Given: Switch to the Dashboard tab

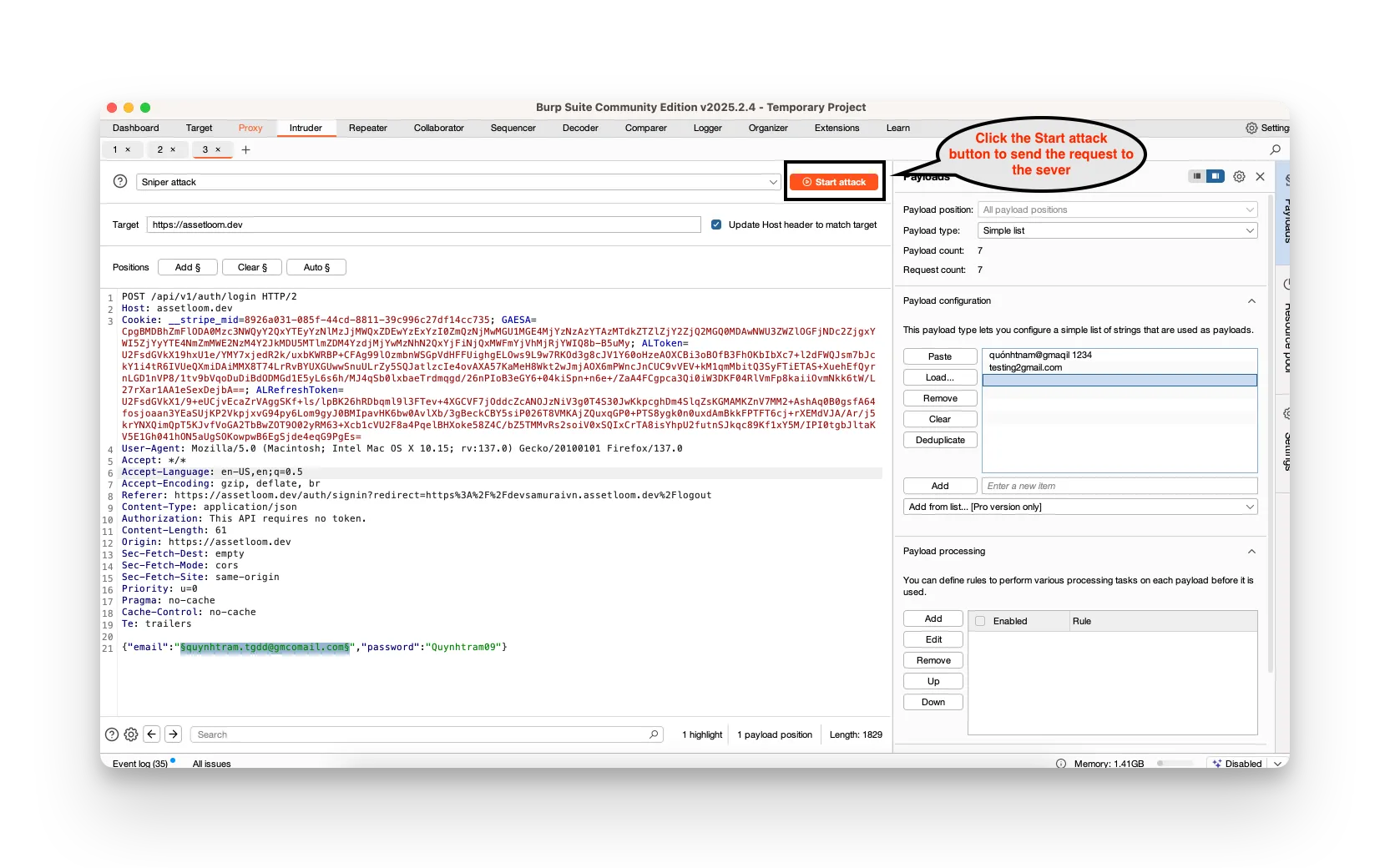Looking at the screenshot, I should tap(136, 128).
